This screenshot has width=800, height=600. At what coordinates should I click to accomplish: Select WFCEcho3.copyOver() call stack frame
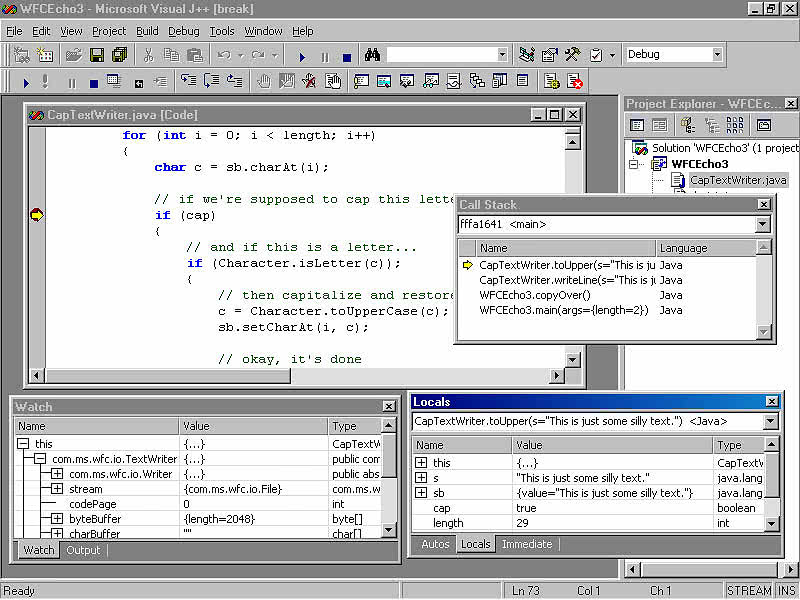(535, 295)
